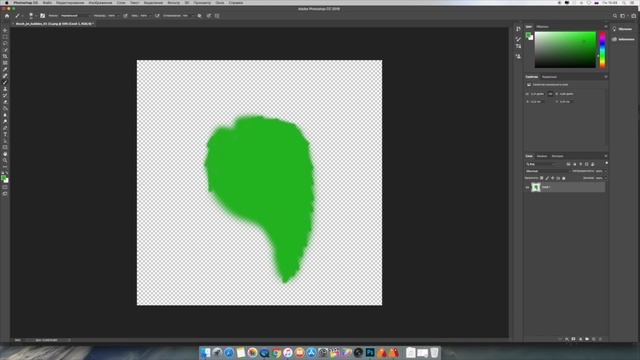The image size is (640, 360).
Task: Lock image pixels brush icon
Action: (547, 178)
